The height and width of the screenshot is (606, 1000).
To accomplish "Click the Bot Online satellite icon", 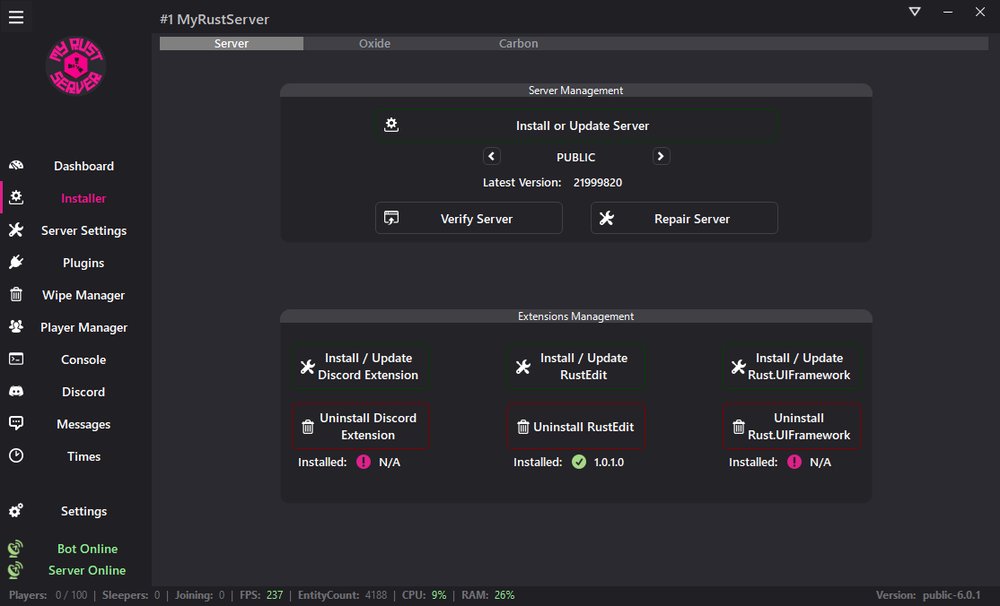I will click(x=15, y=548).
